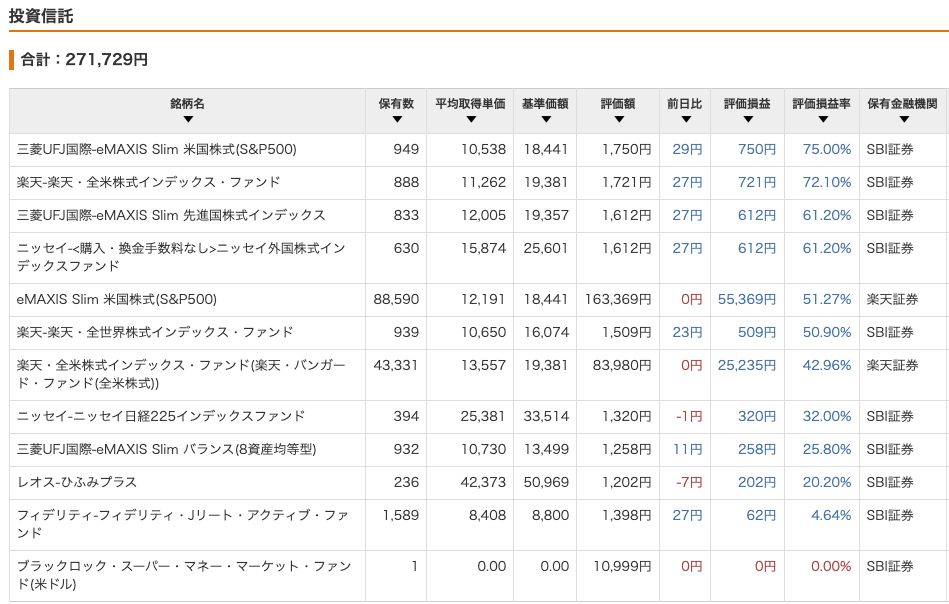
Task: Open 楽天-楽天・全米株式インデックス・ファンド row
Action: 478,182
